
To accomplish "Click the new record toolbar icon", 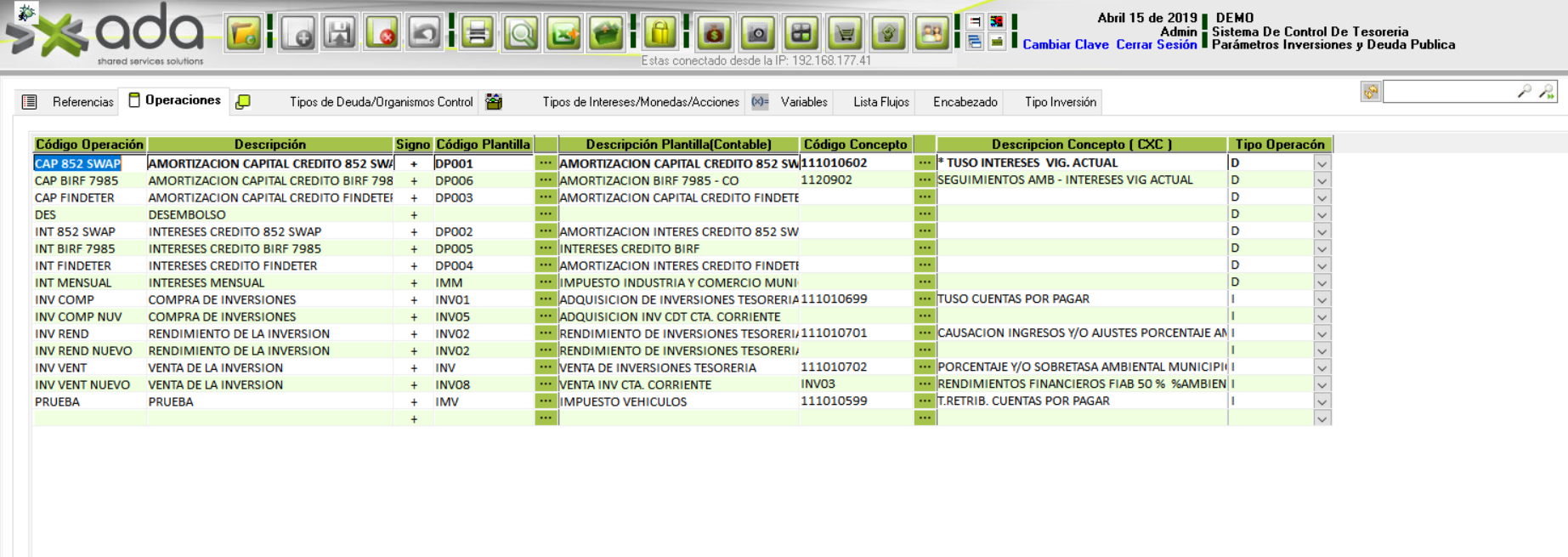I will coord(297,34).
